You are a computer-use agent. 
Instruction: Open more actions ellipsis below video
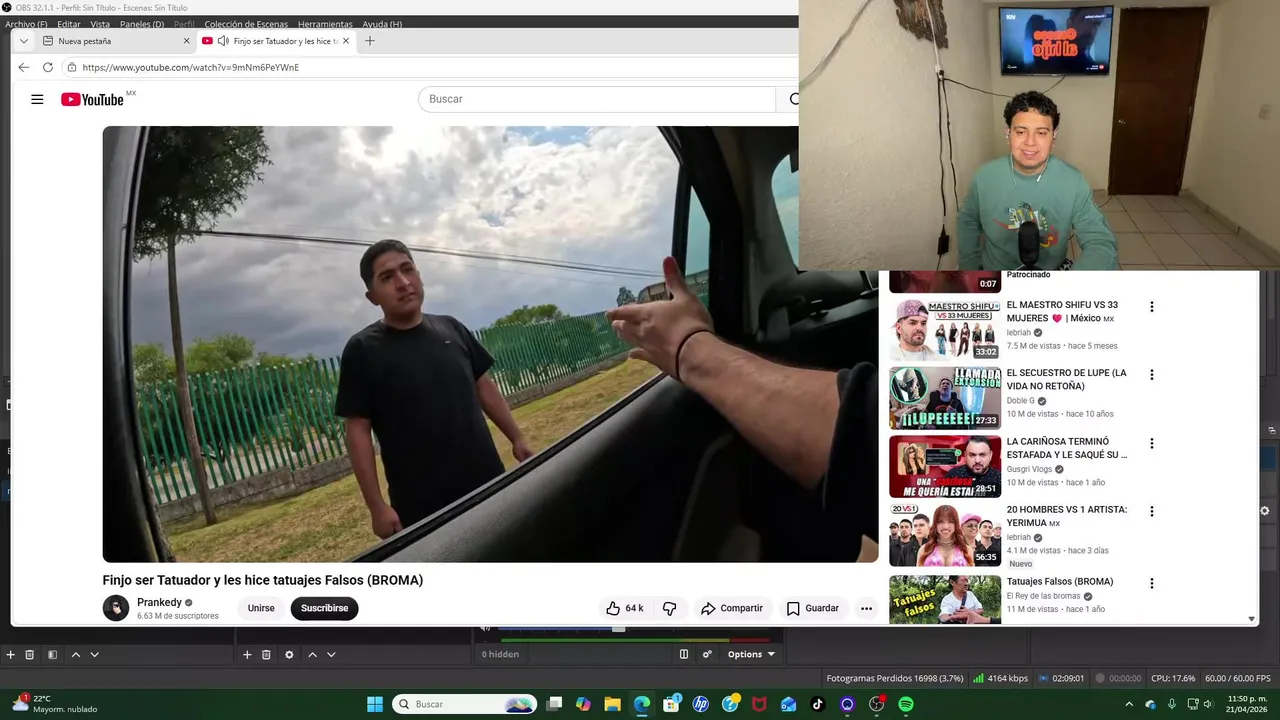click(866, 608)
